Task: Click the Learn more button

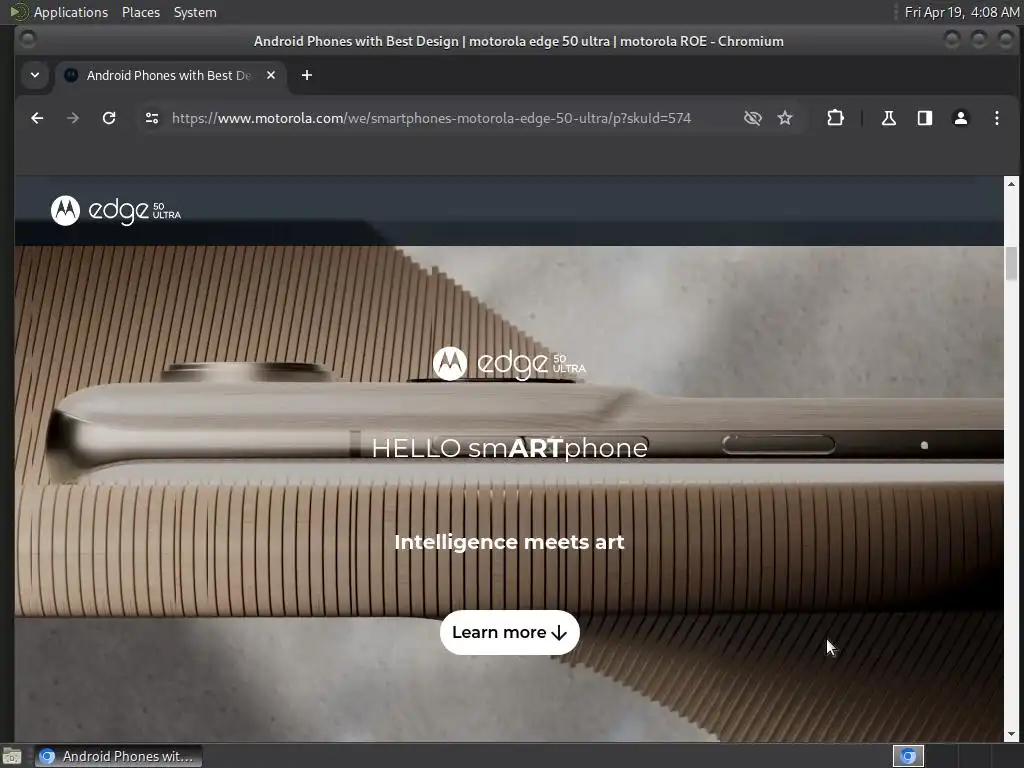Action: click(x=509, y=632)
